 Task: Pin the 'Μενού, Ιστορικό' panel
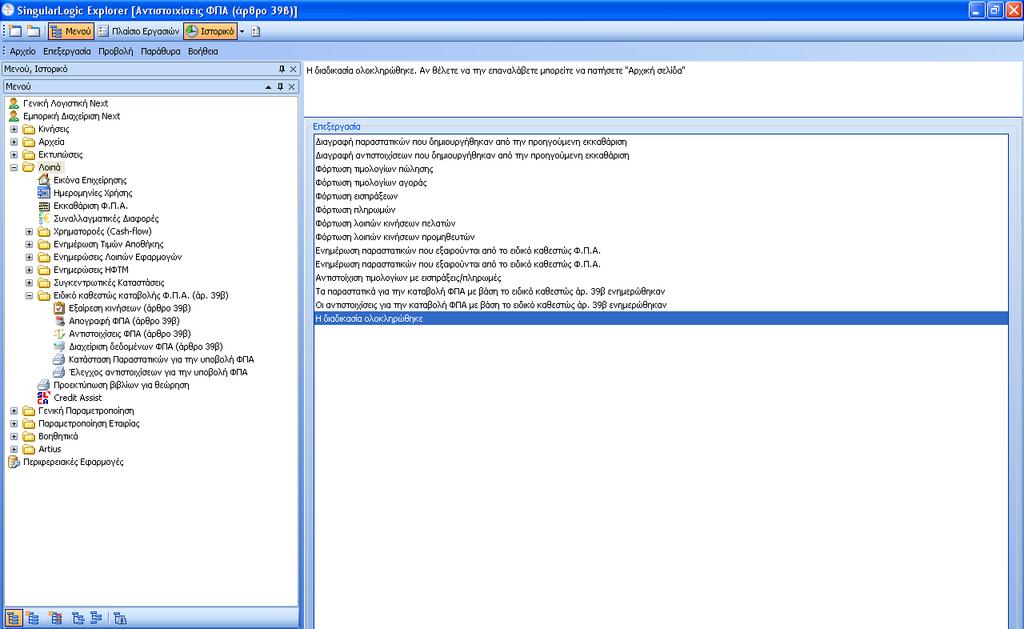[281, 69]
